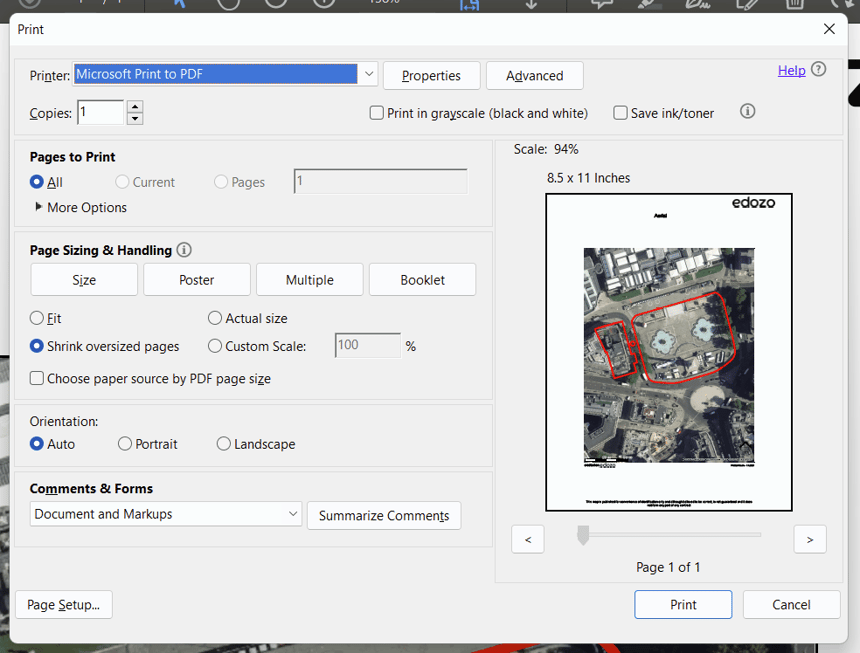Open printer Properties
Screen dimensions: 860x653
click(432, 76)
